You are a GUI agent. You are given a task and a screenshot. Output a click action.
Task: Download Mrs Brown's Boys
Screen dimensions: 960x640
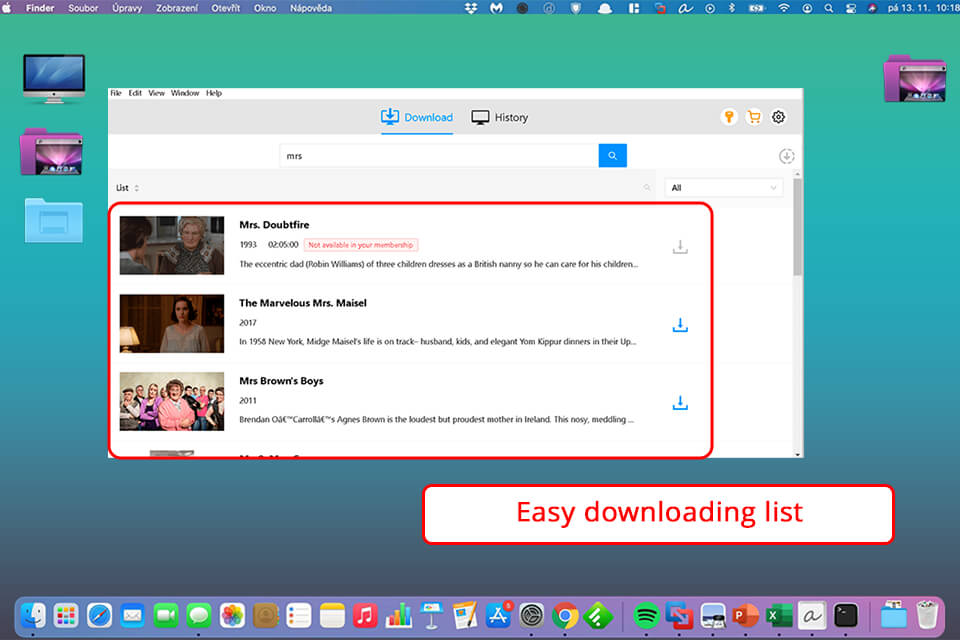680,403
